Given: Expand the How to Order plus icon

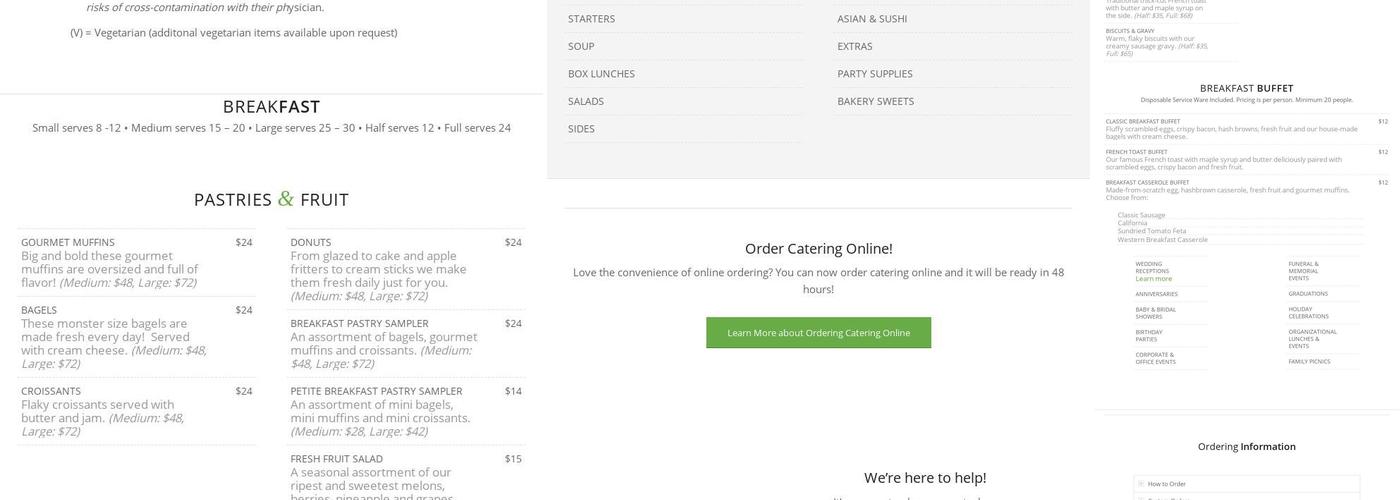Looking at the screenshot, I should pyautogui.click(x=1140, y=484).
